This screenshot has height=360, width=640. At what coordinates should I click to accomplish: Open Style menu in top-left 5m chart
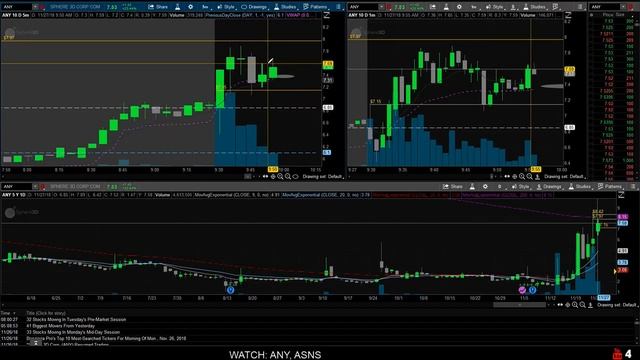pos(226,7)
